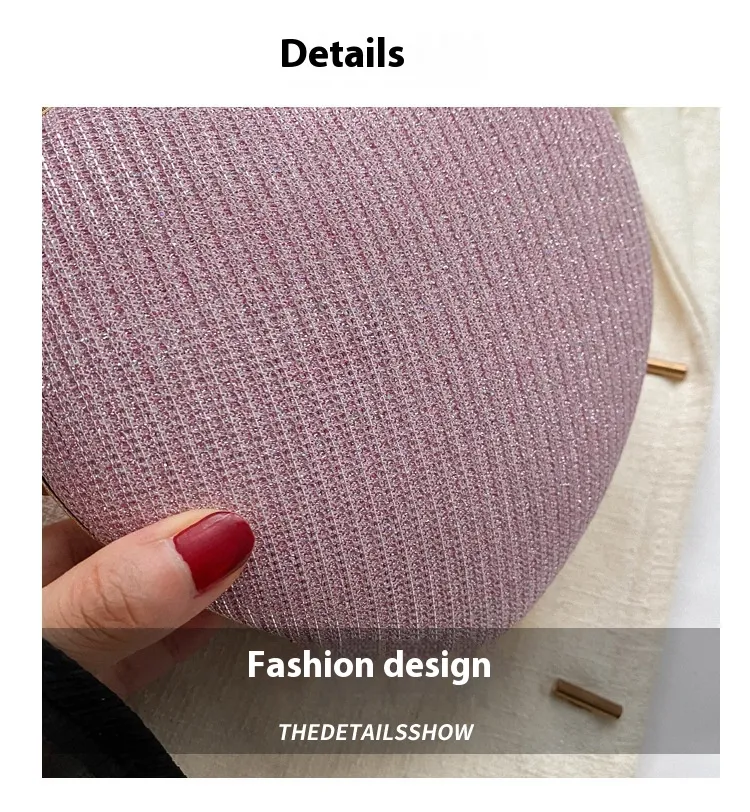Click the white drawstring cord at right
The height and width of the screenshot is (812, 750).
[673, 290]
